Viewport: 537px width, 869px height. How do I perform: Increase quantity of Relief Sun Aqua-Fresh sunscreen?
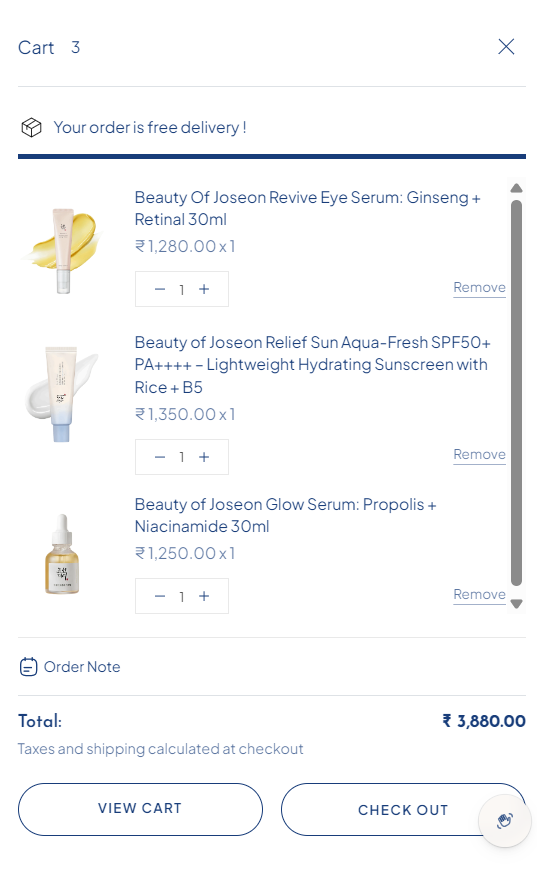click(x=204, y=457)
